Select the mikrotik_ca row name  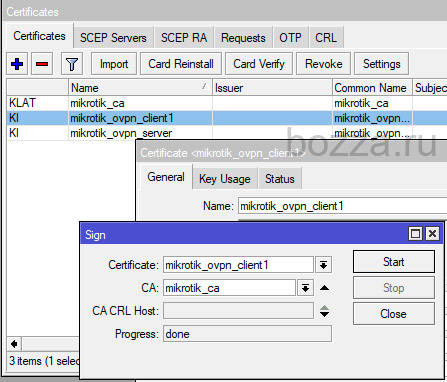coord(97,103)
